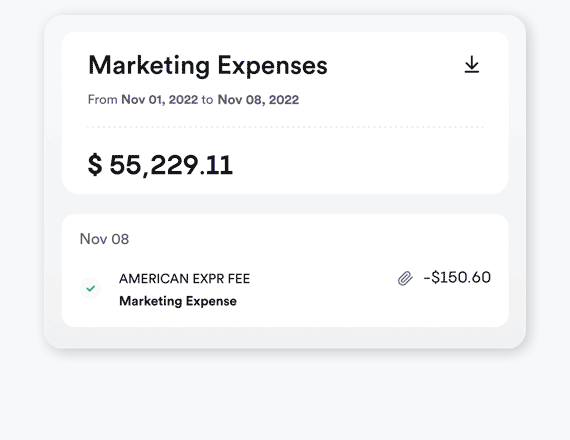Viewport: 570px width, 440px height.
Task: Select the end date Nov 08, 2022
Action: [258, 100]
